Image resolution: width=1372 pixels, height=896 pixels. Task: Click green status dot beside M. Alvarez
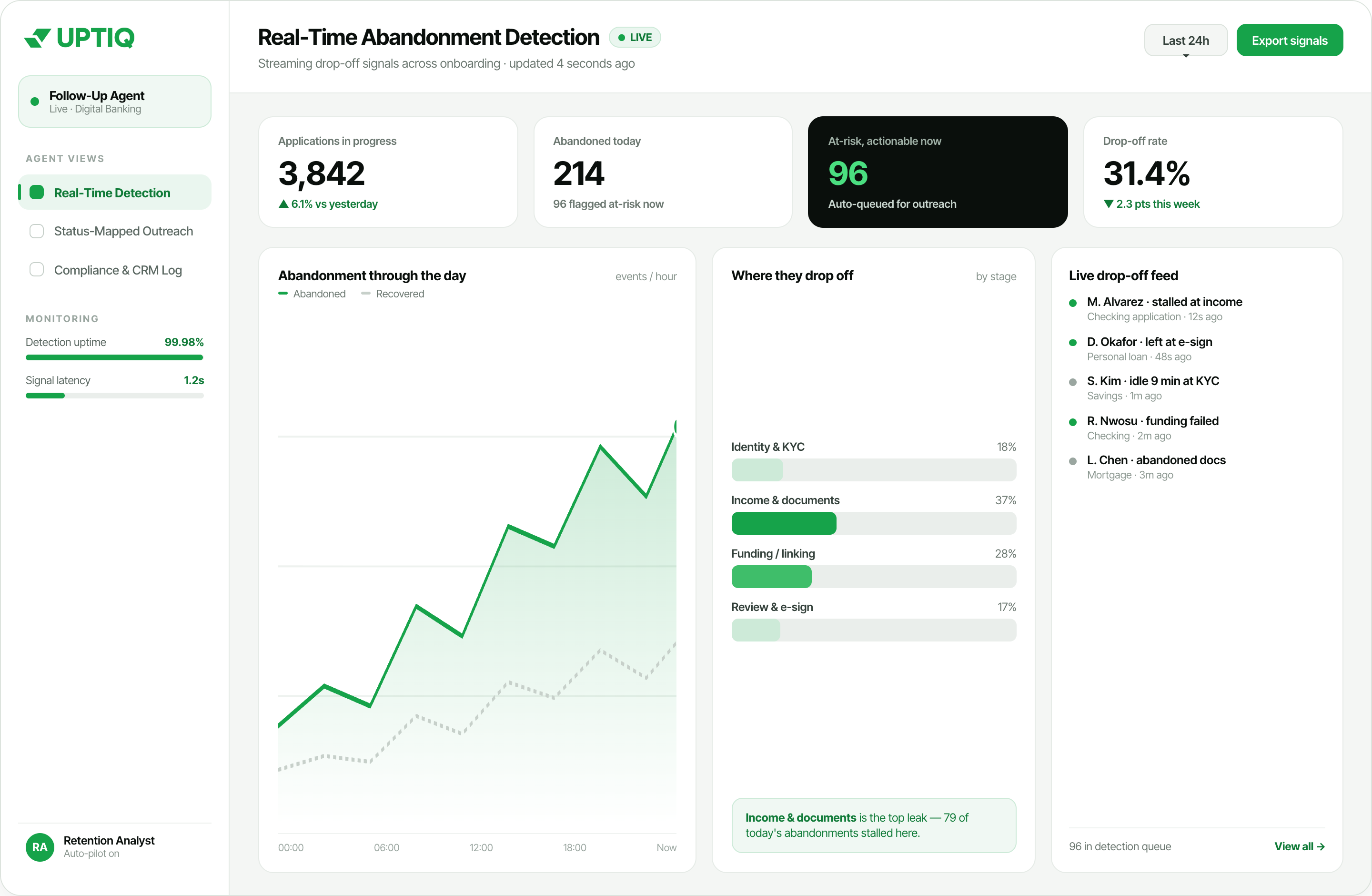point(1073,303)
